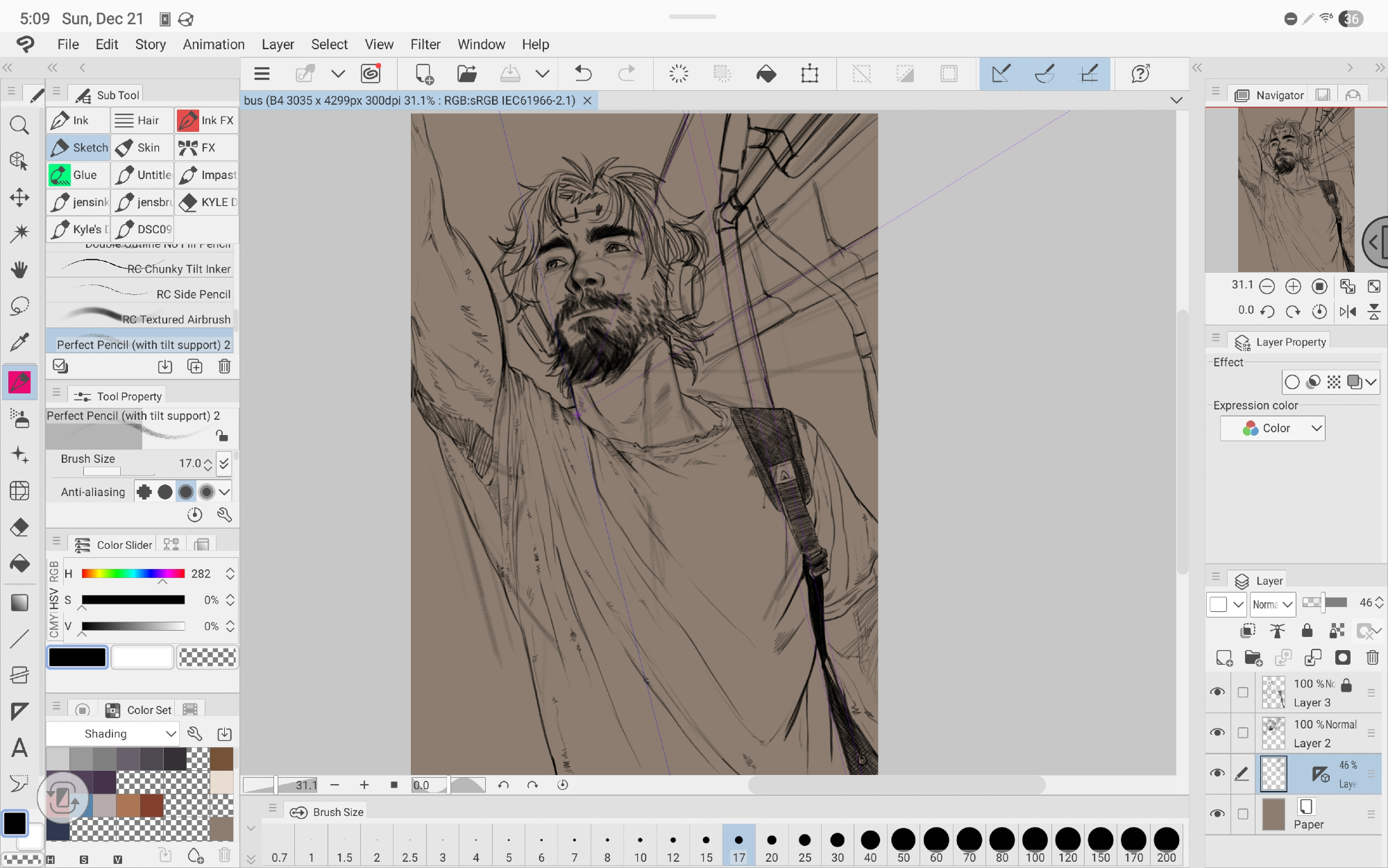Image resolution: width=1388 pixels, height=868 pixels.
Task: Click the Undo arrow in command bar
Action: (x=583, y=74)
